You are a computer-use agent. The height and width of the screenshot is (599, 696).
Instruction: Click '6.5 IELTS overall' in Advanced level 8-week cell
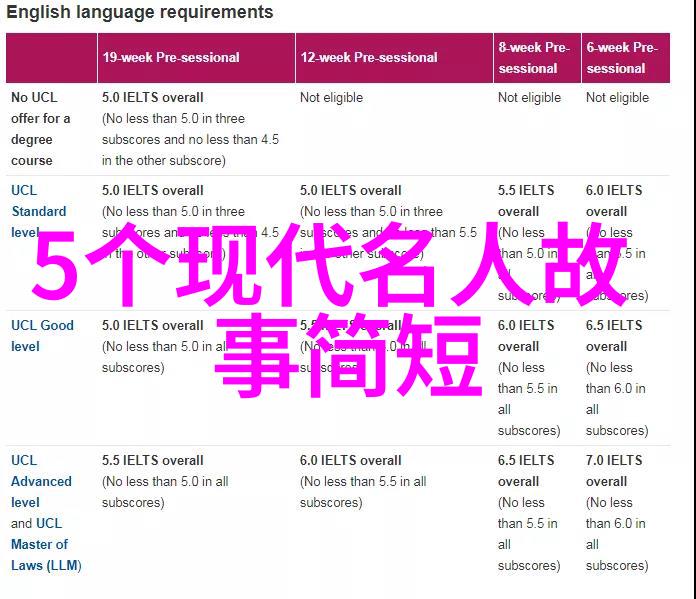[x=526, y=471]
